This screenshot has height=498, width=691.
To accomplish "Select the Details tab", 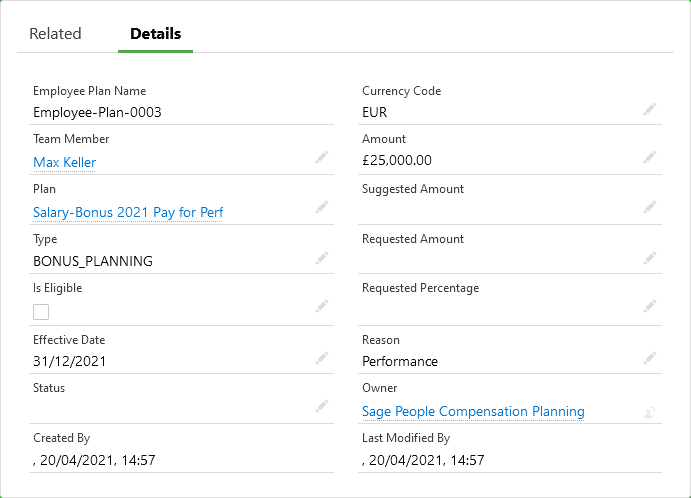I will tap(155, 34).
